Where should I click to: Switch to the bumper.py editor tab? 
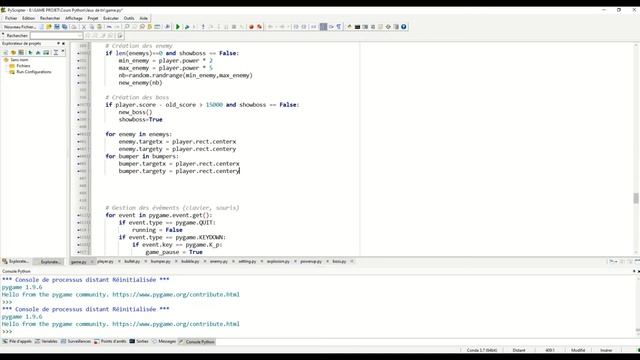pos(160,261)
